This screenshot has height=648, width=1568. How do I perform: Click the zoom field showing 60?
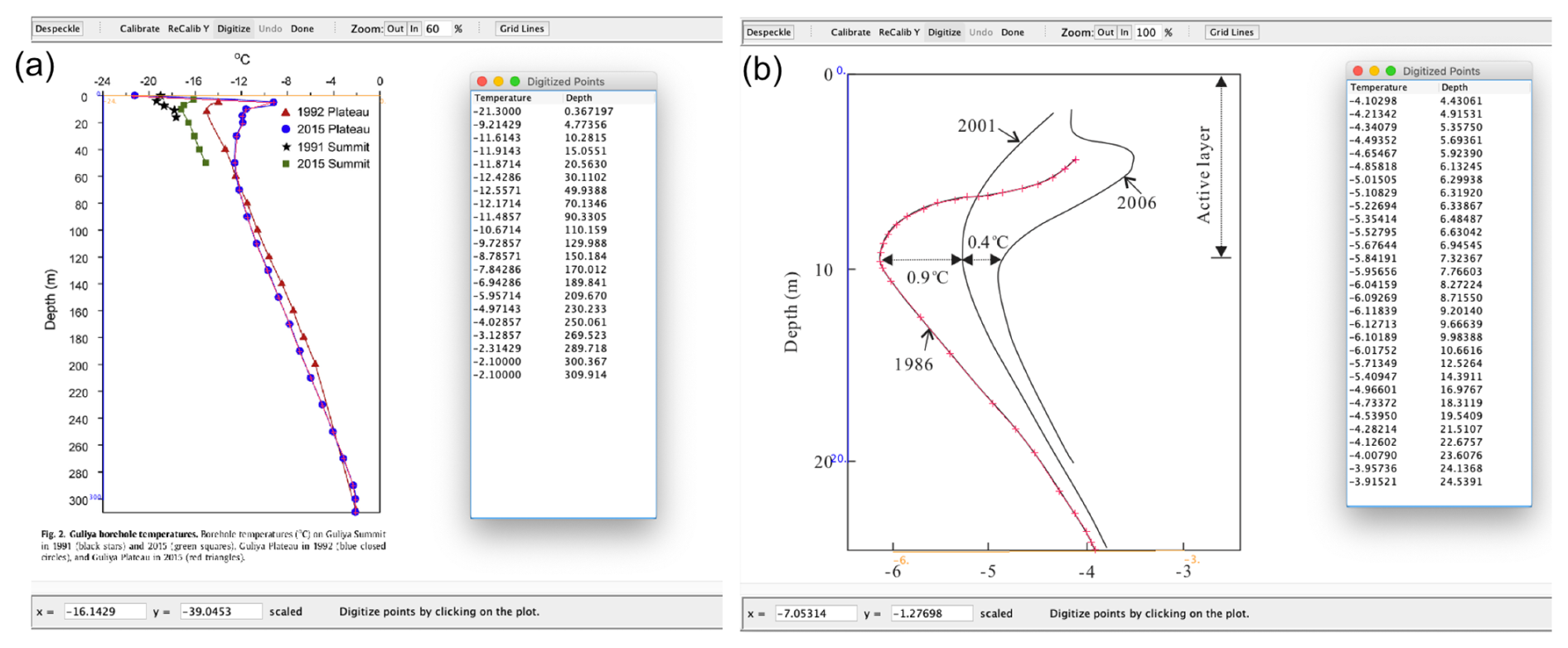point(436,29)
